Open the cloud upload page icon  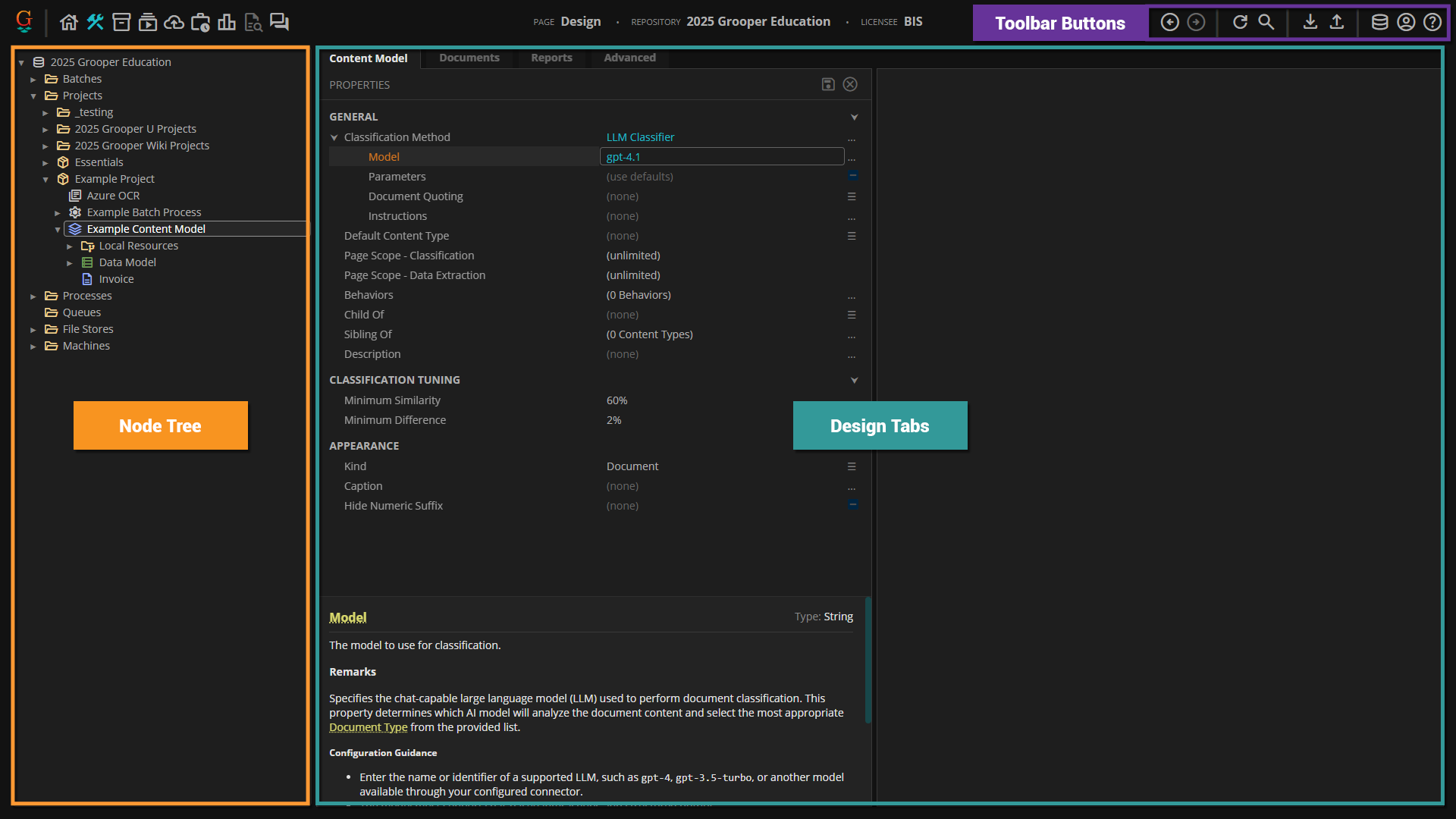174,22
